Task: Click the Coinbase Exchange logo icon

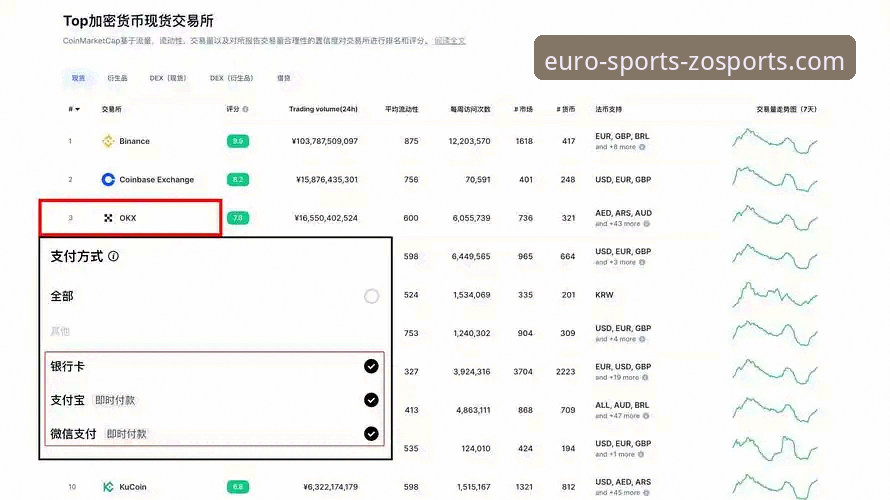Action: [x=108, y=180]
